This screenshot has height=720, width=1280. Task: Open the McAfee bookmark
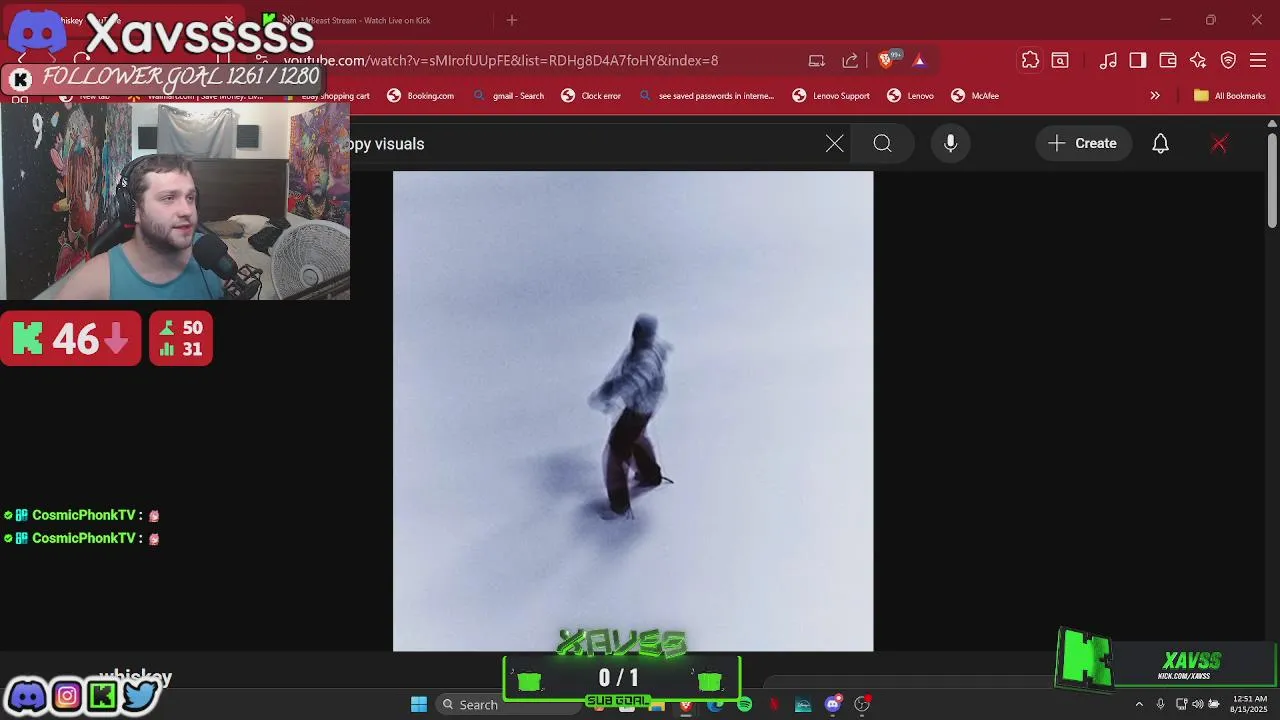point(975,96)
